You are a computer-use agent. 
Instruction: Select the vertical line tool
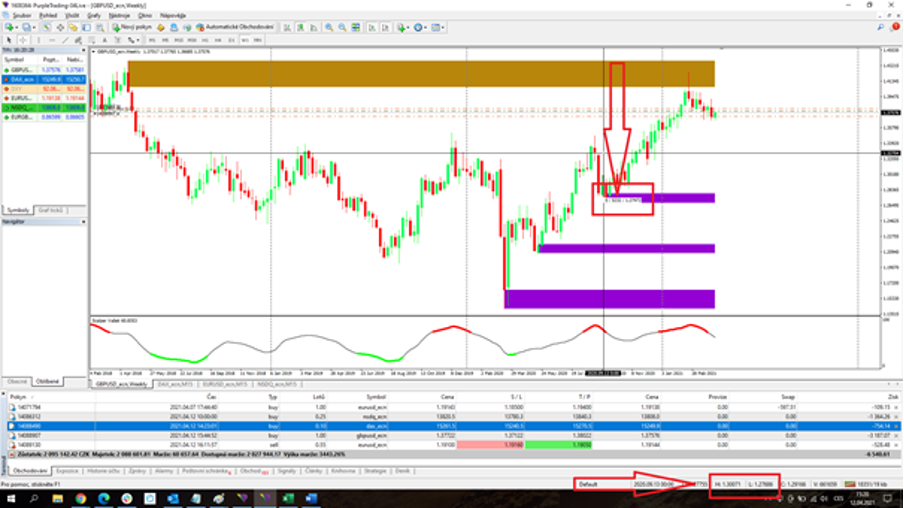pyautogui.click(x=39, y=40)
